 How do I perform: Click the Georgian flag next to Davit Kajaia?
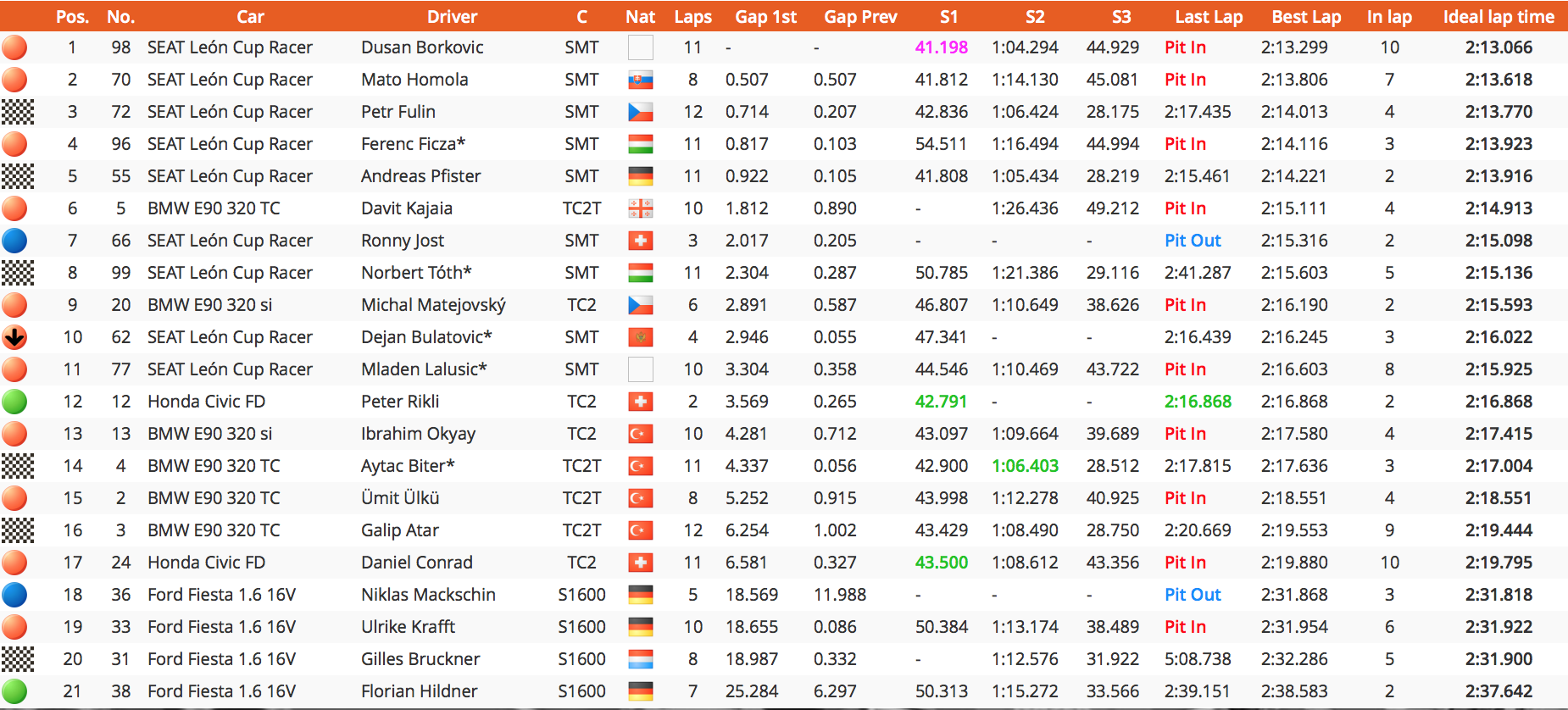pos(641,208)
